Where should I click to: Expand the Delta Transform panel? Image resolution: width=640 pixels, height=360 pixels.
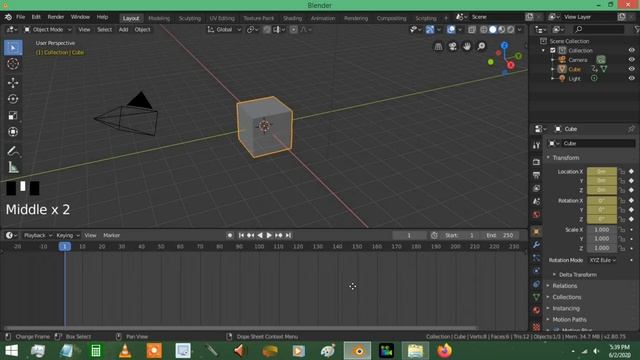578,275
